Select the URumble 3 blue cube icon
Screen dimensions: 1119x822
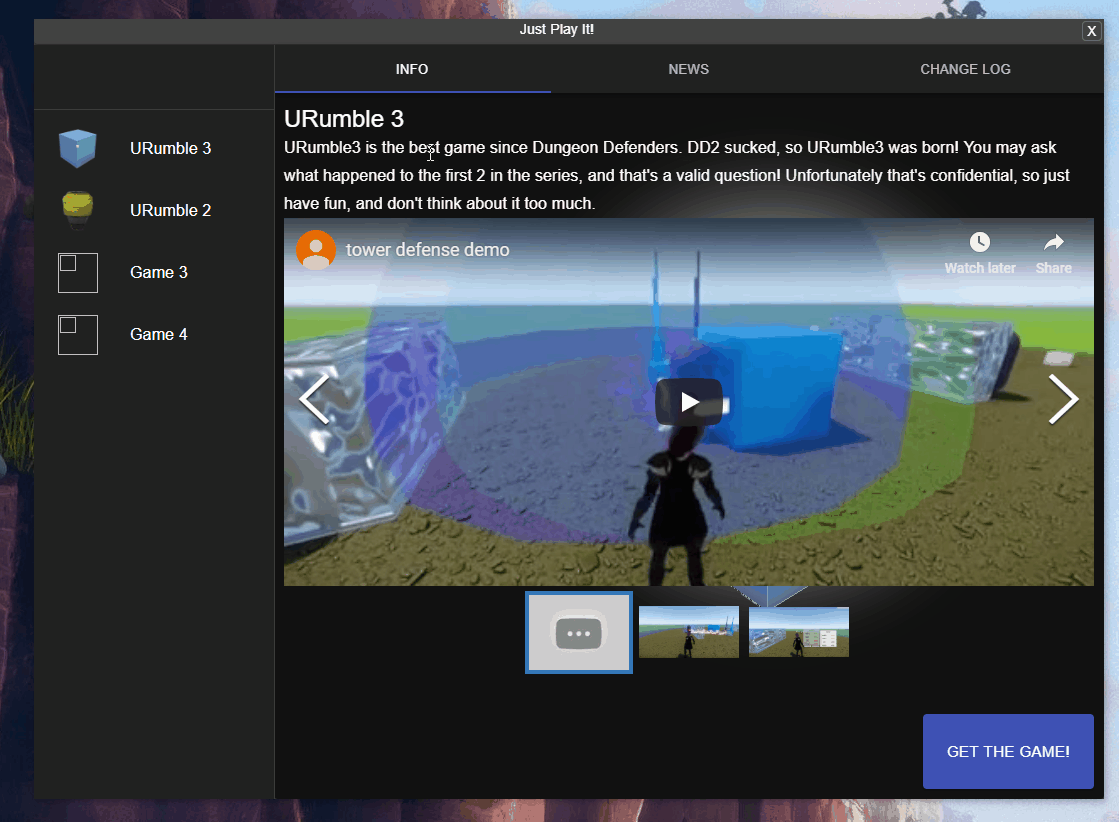click(x=78, y=148)
